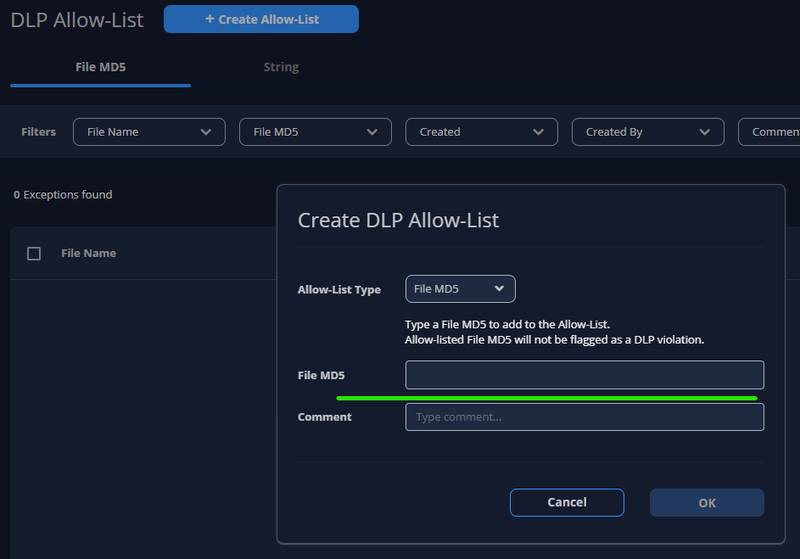This screenshot has height=559, width=800.
Task: Select the File MD5 tab
Action: pos(100,67)
